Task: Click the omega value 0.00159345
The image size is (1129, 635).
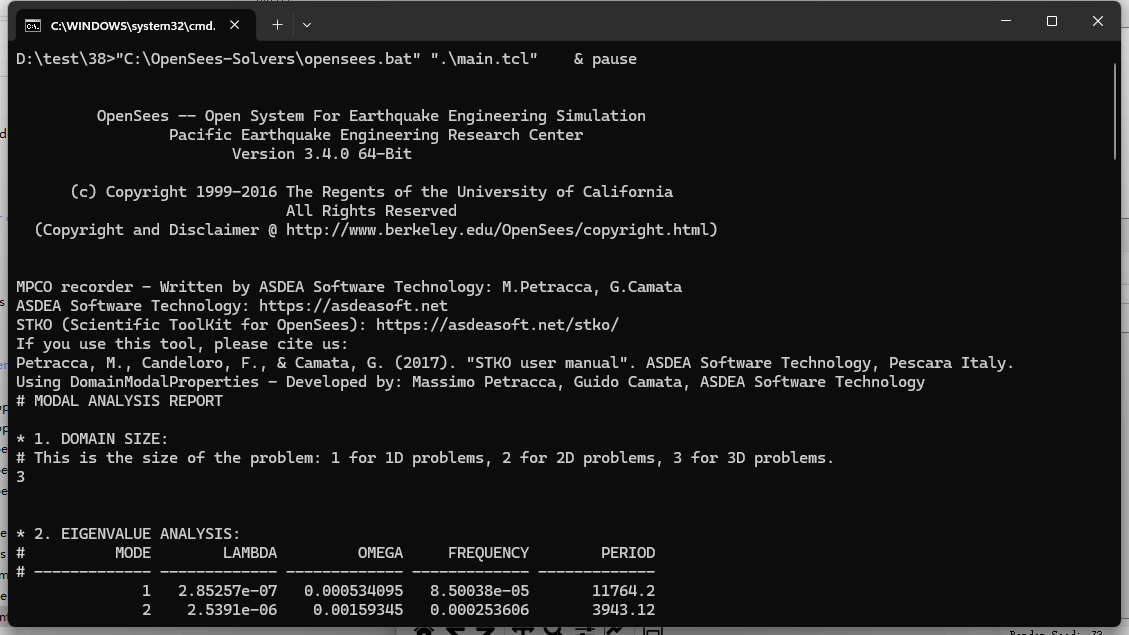Action: (358, 610)
